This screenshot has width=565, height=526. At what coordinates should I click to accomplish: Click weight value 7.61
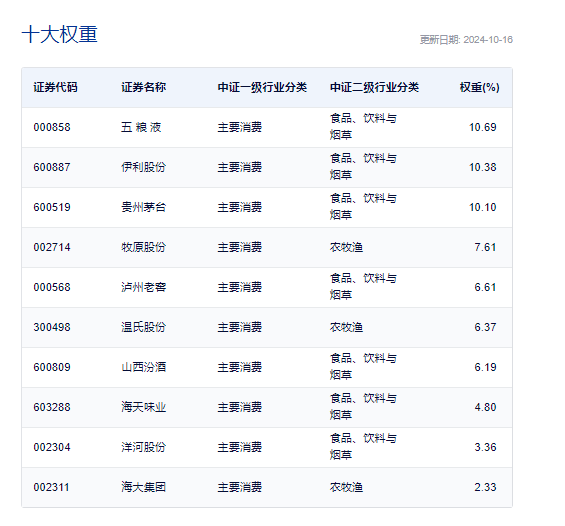click(485, 247)
